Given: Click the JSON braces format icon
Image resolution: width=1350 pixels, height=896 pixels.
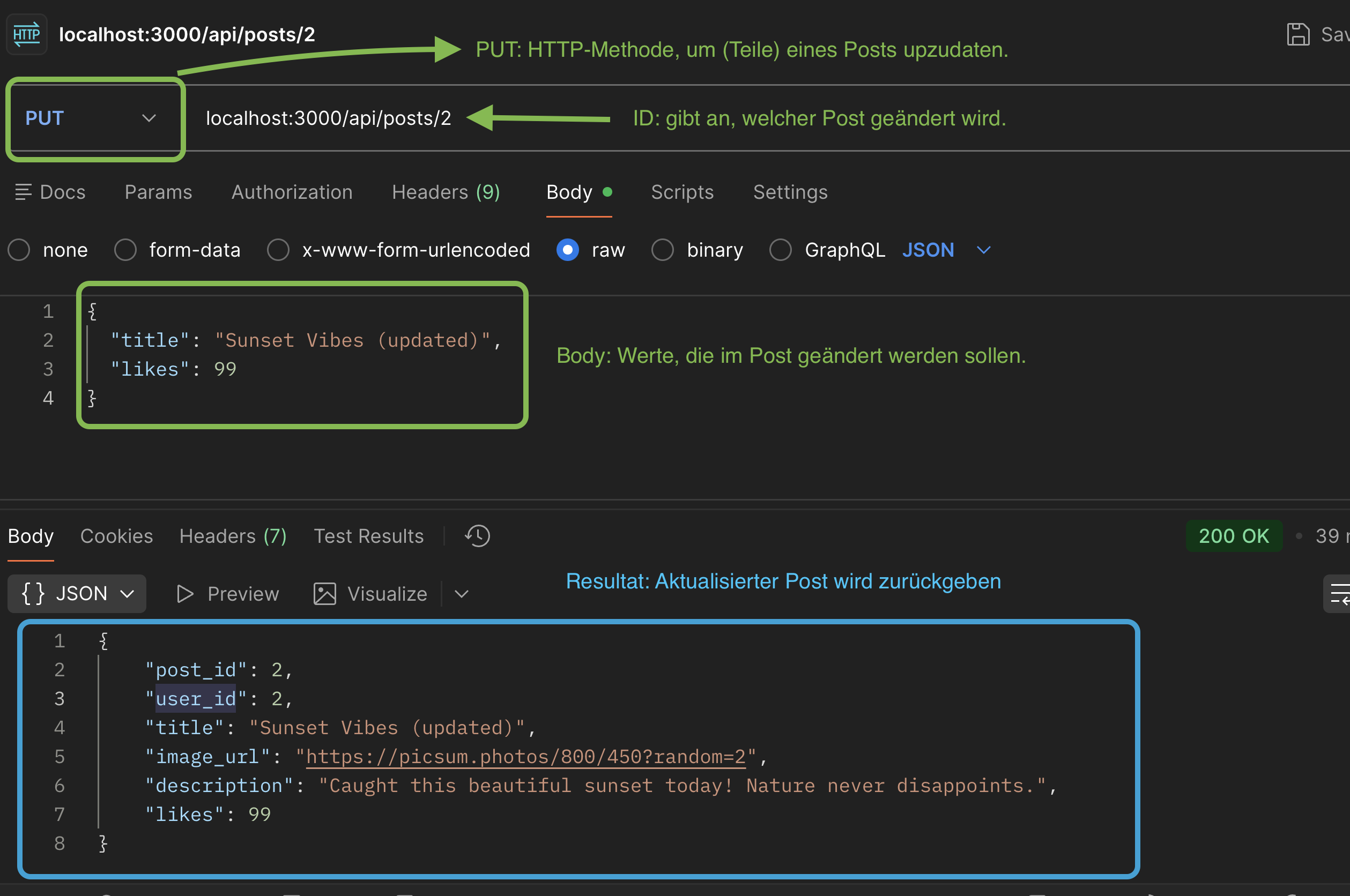Looking at the screenshot, I should (x=33, y=594).
